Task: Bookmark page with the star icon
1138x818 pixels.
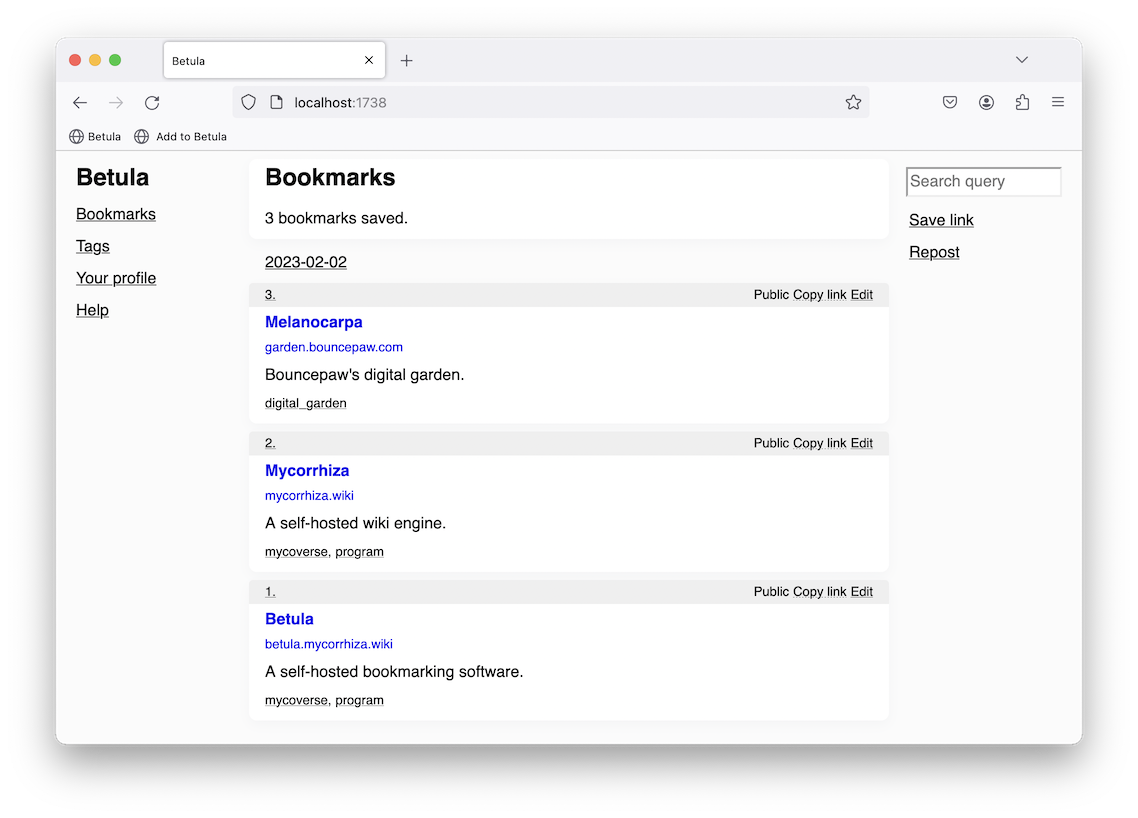Action: pyautogui.click(x=853, y=102)
